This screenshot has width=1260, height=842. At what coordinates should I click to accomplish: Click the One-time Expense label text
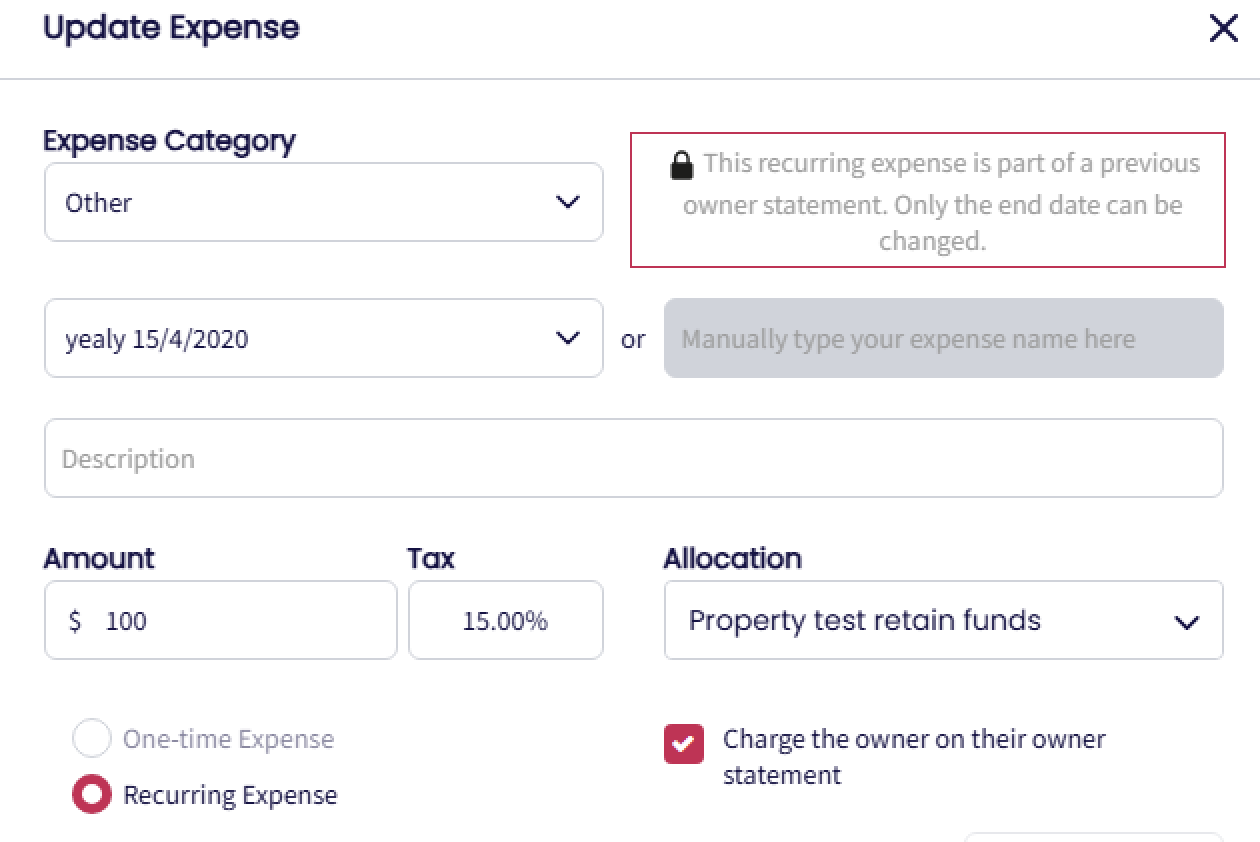point(228,740)
